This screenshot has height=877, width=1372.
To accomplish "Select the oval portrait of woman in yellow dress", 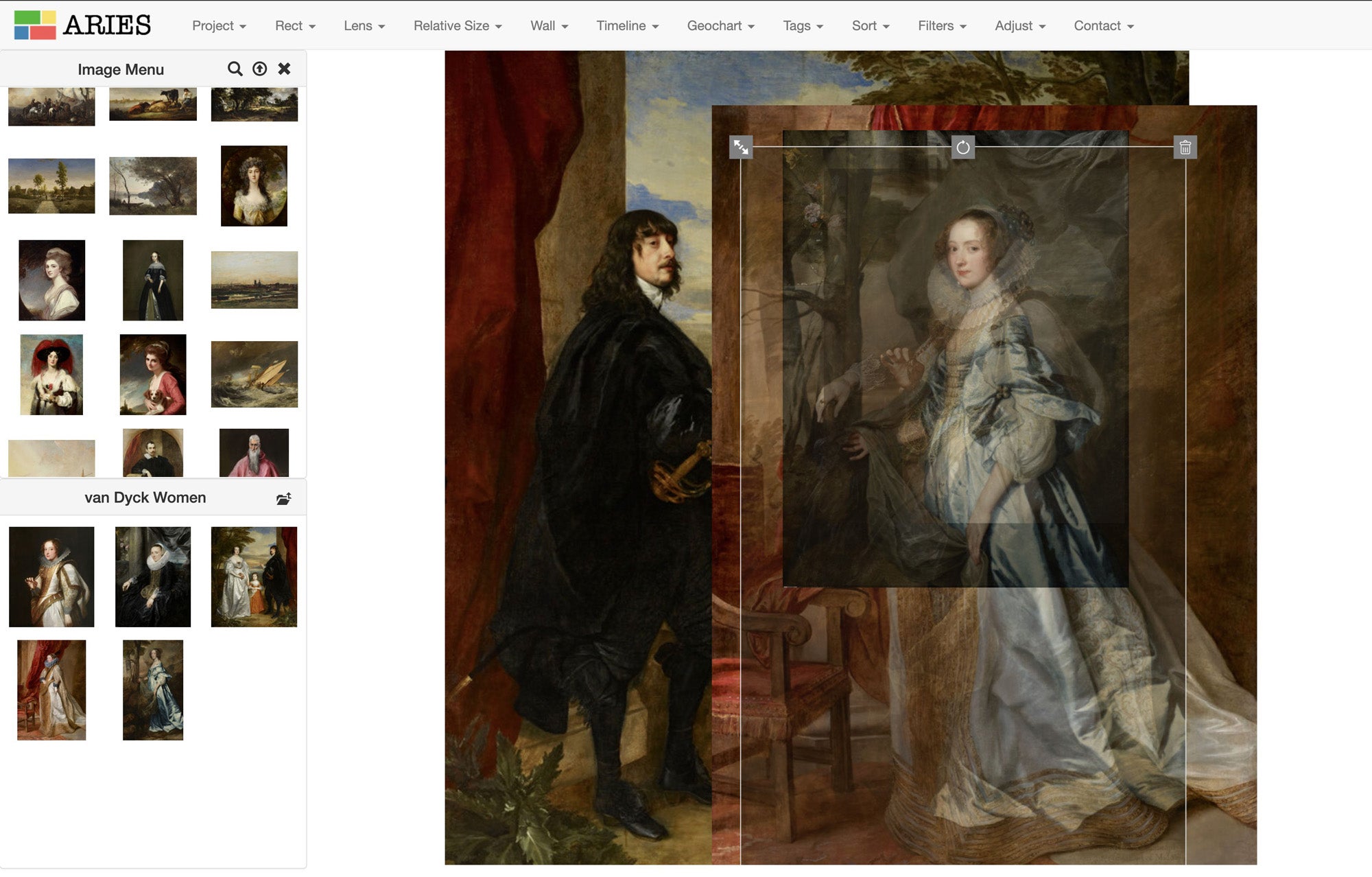I will pos(254,186).
